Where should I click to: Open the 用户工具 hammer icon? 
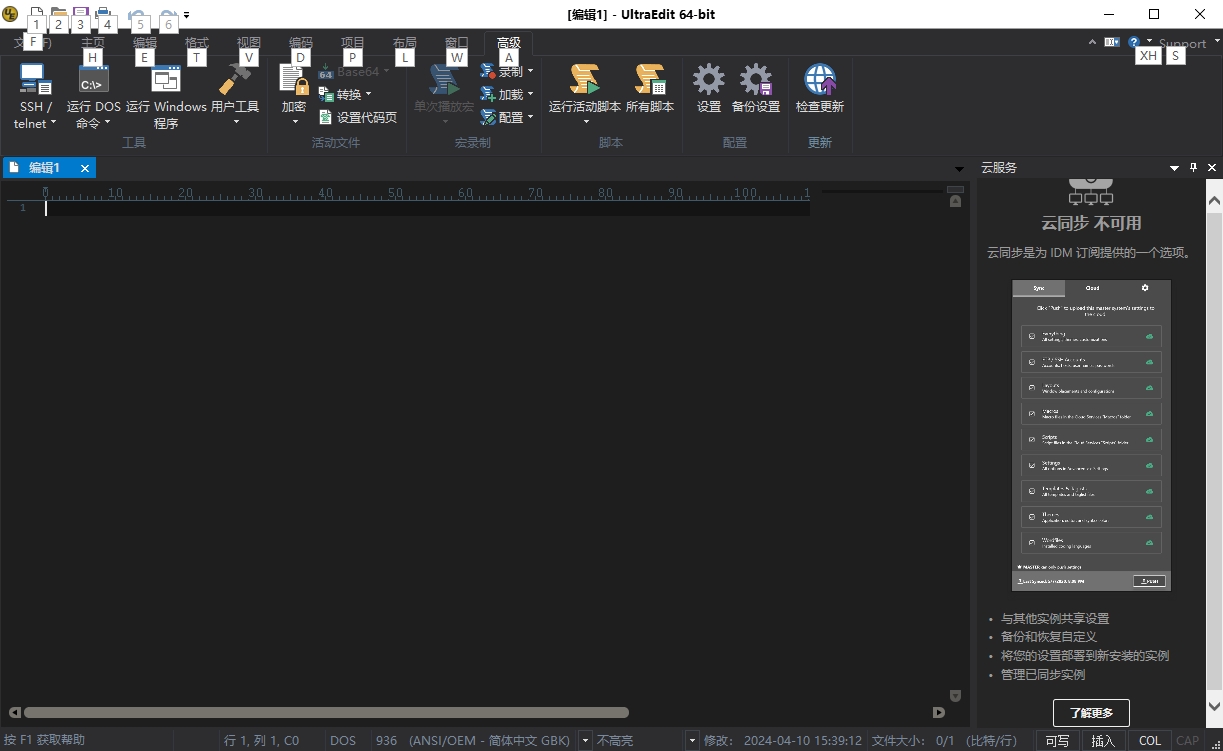(235, 80)
